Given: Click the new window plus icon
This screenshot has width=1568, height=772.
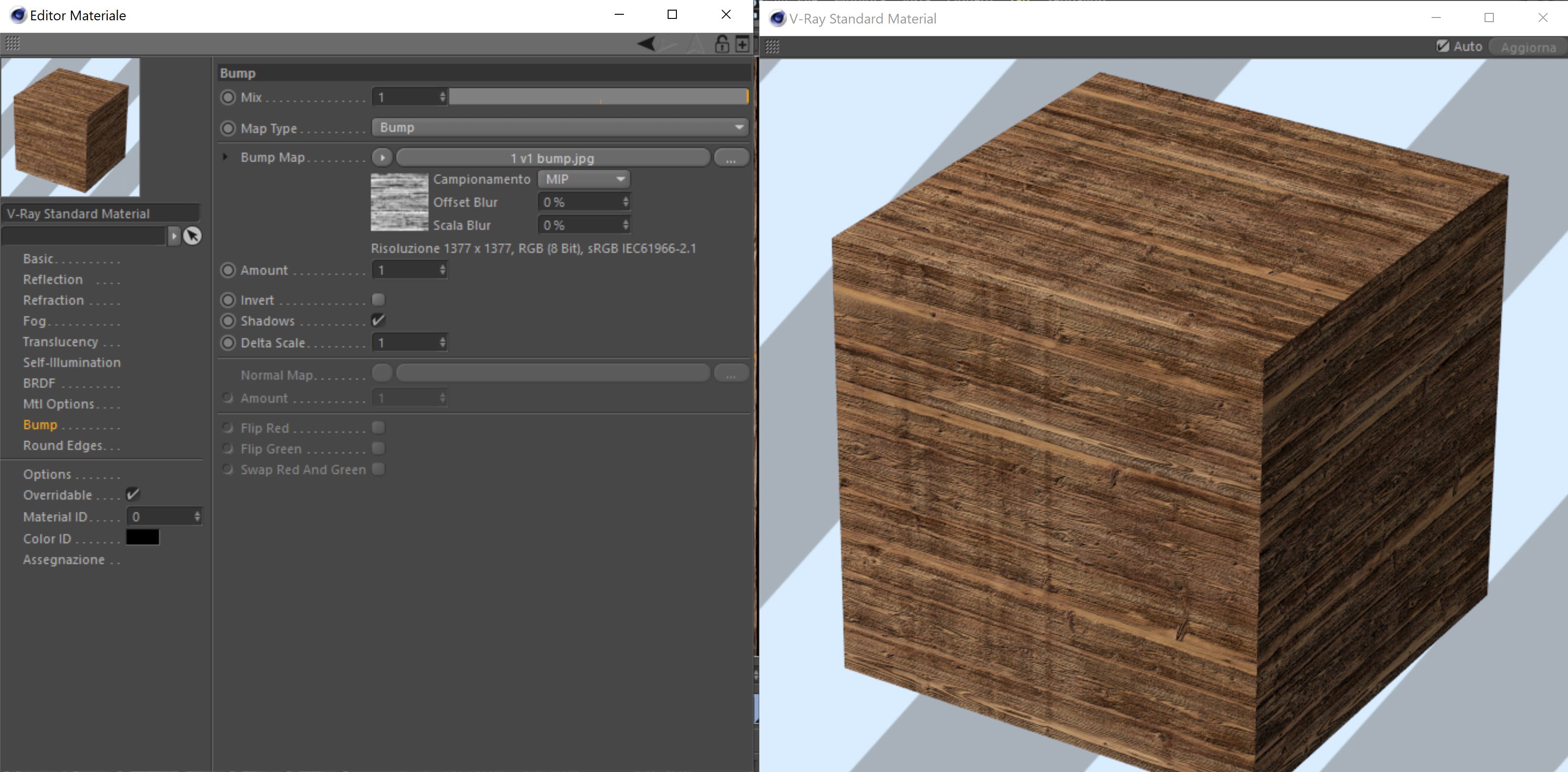Looking at the screenshot, I should point(742,44).
